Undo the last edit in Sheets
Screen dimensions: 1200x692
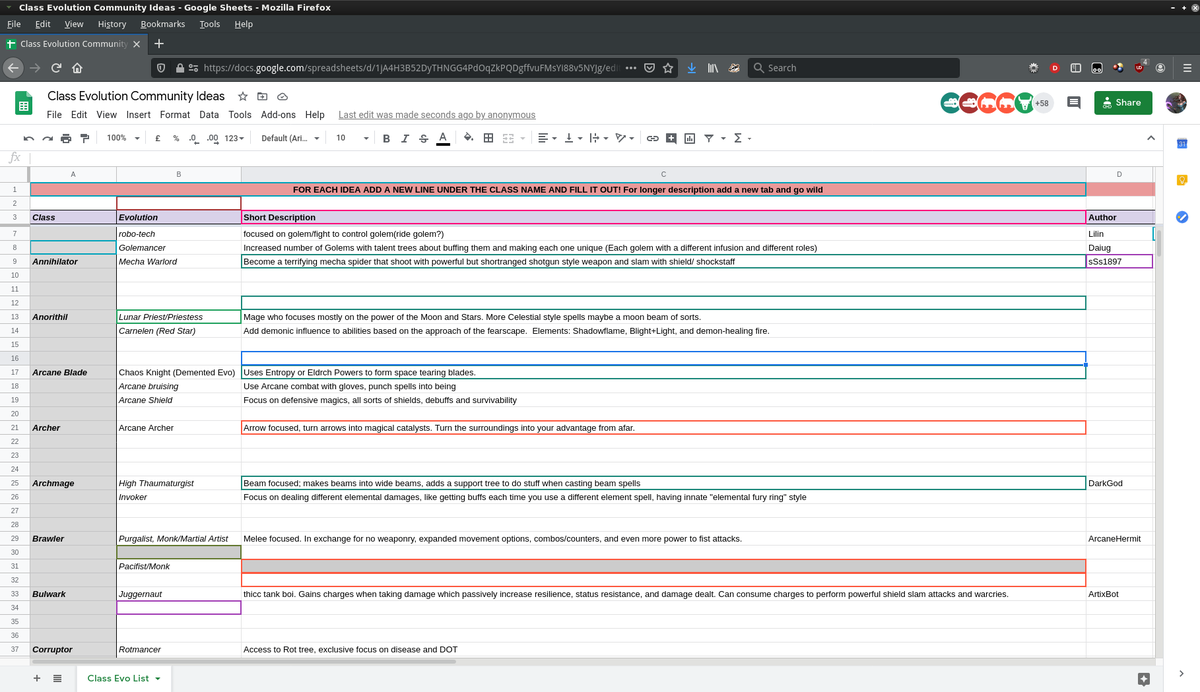(30, 138)
